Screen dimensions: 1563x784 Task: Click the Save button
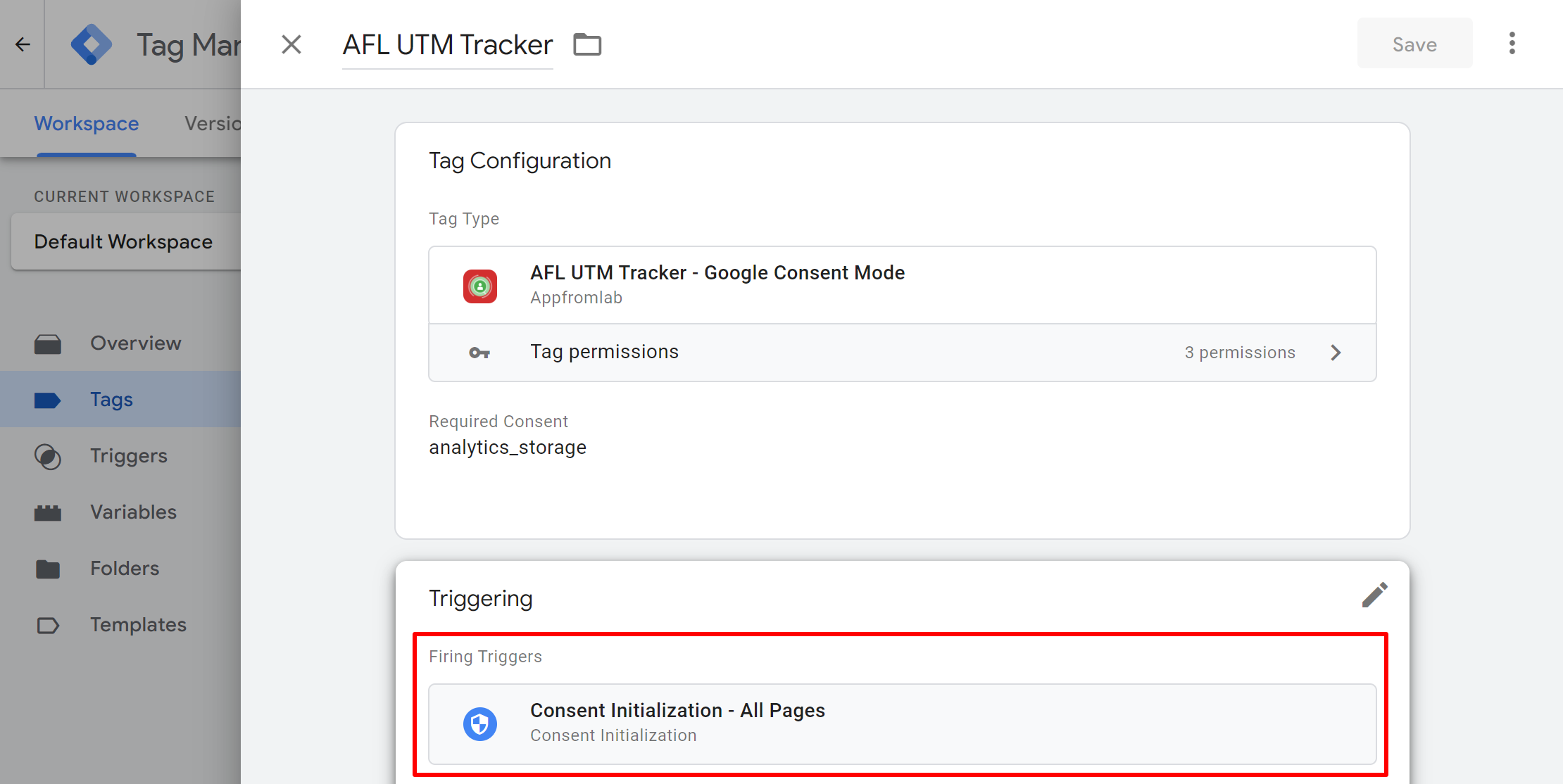[x=1414, y=43]
